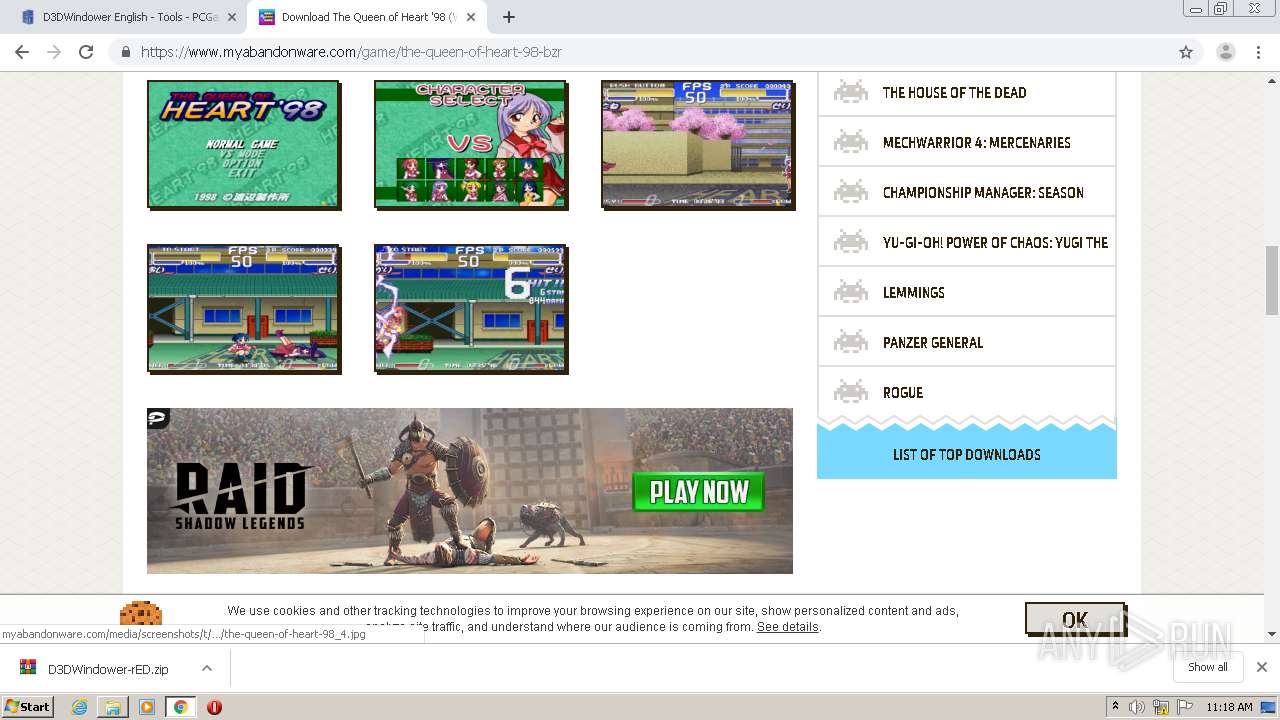Open the Action Center flag icon

pos(1185,707)
